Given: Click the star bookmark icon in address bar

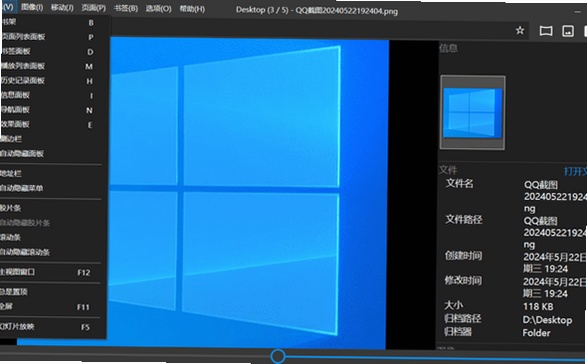Looking at the screenshot, I should (520, 30).
